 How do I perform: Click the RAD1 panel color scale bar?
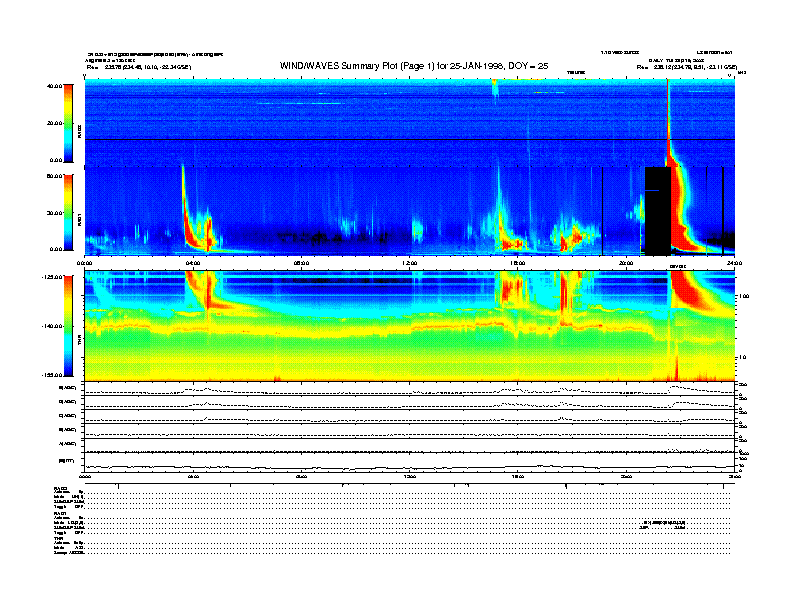tap(68, 213)
